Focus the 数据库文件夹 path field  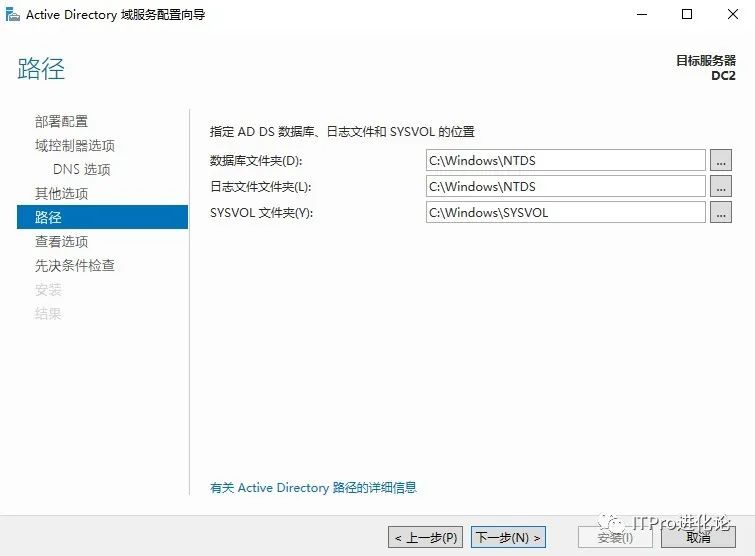tap(566, 160)
